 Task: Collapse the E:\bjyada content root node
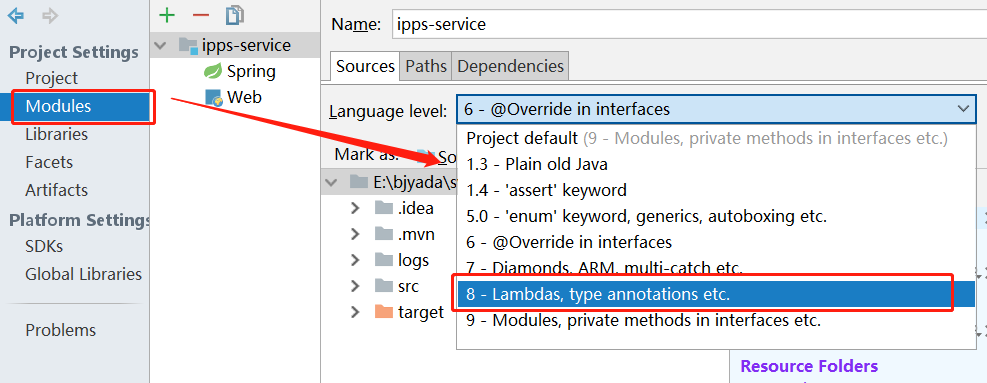[331, 182]
